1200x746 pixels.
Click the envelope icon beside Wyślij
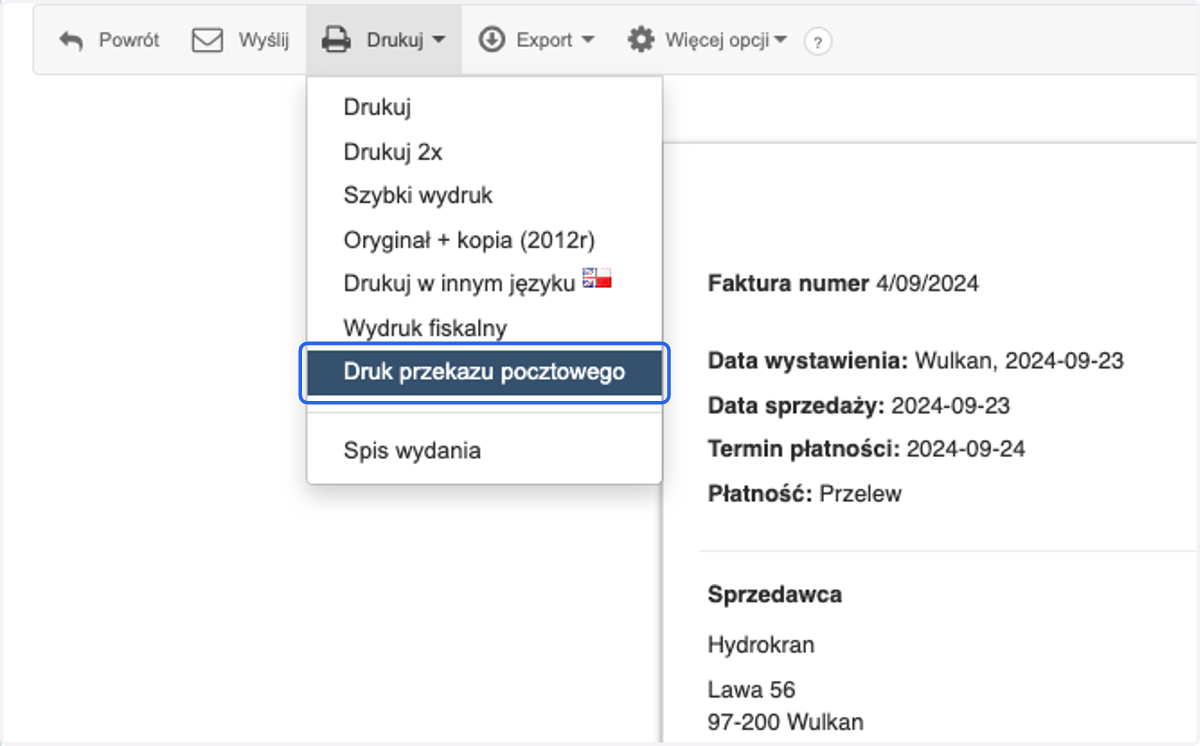tap(207, 40)
